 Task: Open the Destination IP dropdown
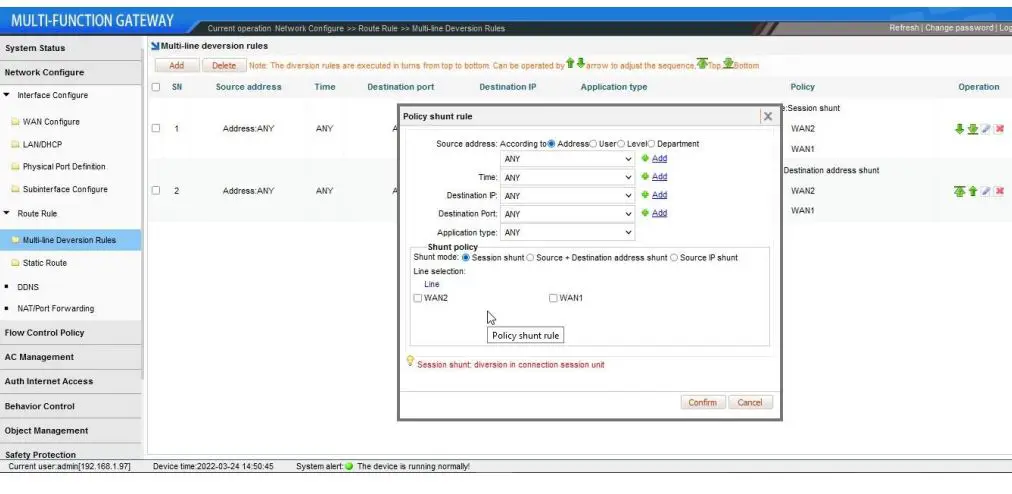pyautogui.click(x=567, y=195)
